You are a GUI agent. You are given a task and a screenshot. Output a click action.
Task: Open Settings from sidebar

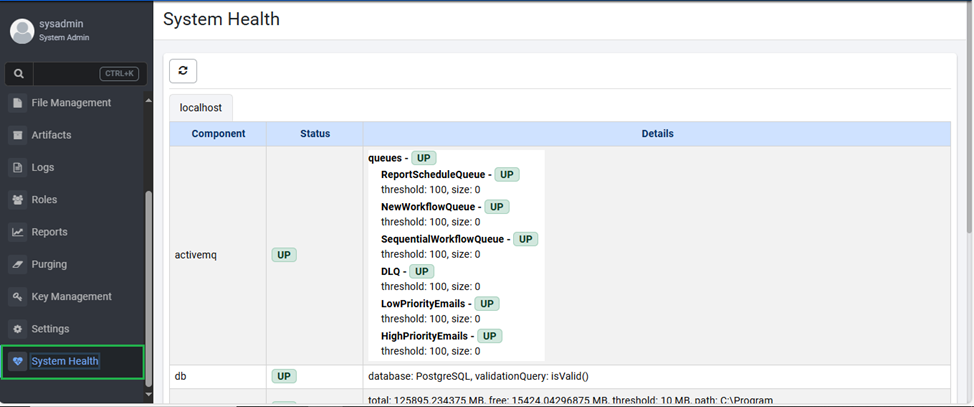click(50, 329)
